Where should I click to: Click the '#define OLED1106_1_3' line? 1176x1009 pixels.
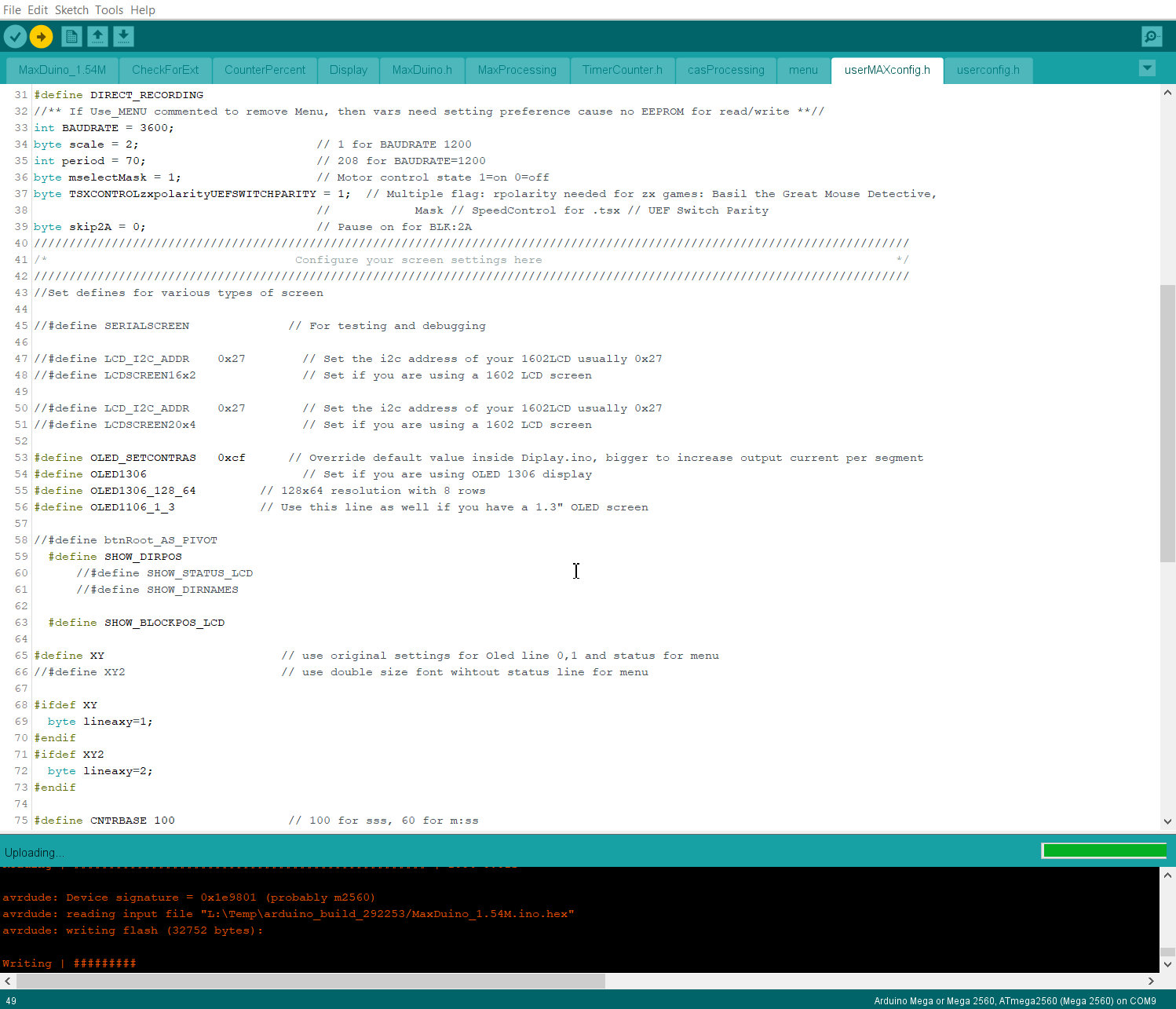pos(104,507)
